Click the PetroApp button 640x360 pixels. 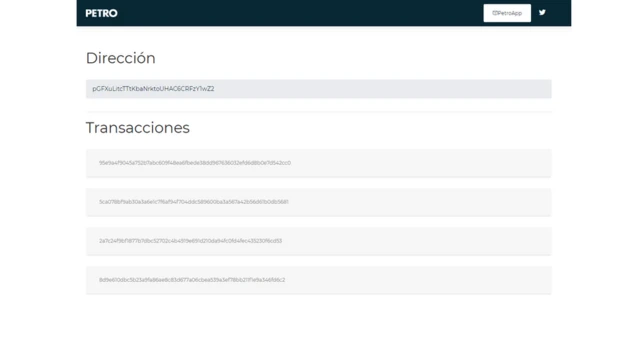click(507, 13)
